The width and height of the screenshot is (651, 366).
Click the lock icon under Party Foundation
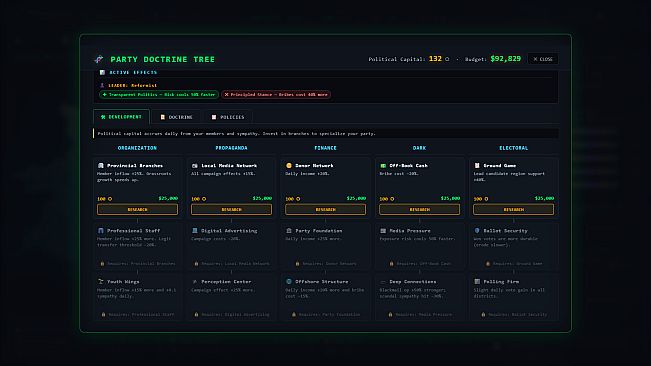pyautogui.click(x=297, y=264)
